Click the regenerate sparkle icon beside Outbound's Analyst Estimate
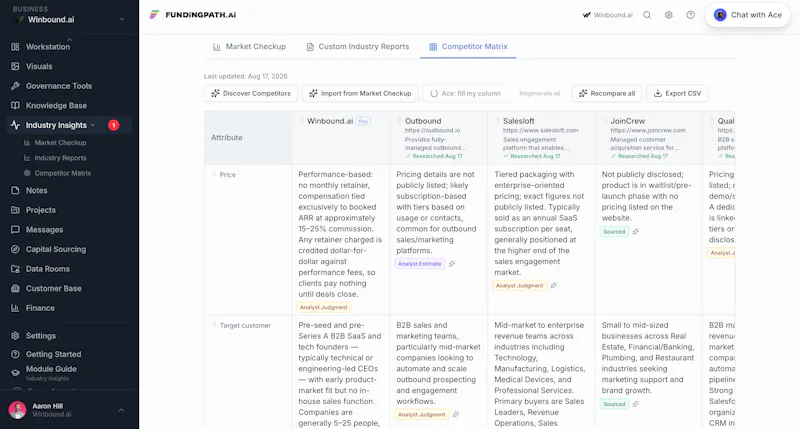 [452, 264]
